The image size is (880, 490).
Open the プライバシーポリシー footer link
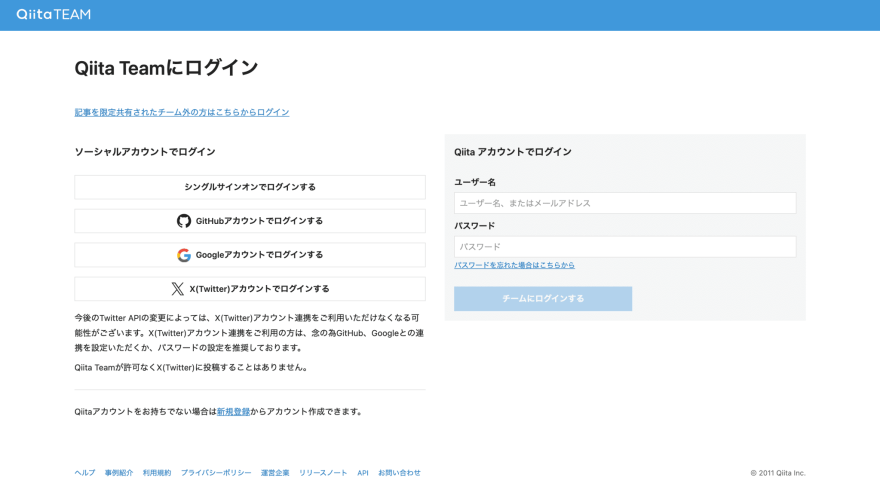pyautogui.click(x=216, y=473)
